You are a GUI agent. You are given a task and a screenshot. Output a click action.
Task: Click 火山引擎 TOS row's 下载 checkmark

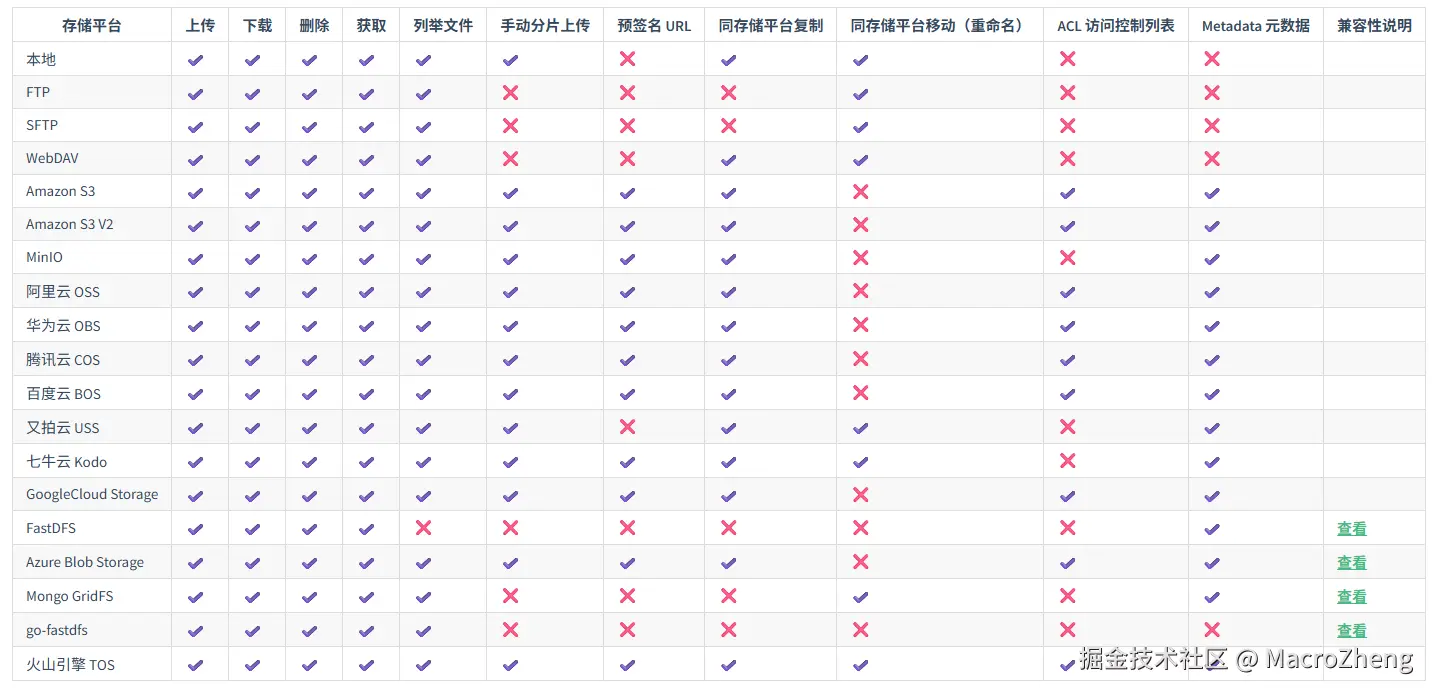click(x=252, y=664)
